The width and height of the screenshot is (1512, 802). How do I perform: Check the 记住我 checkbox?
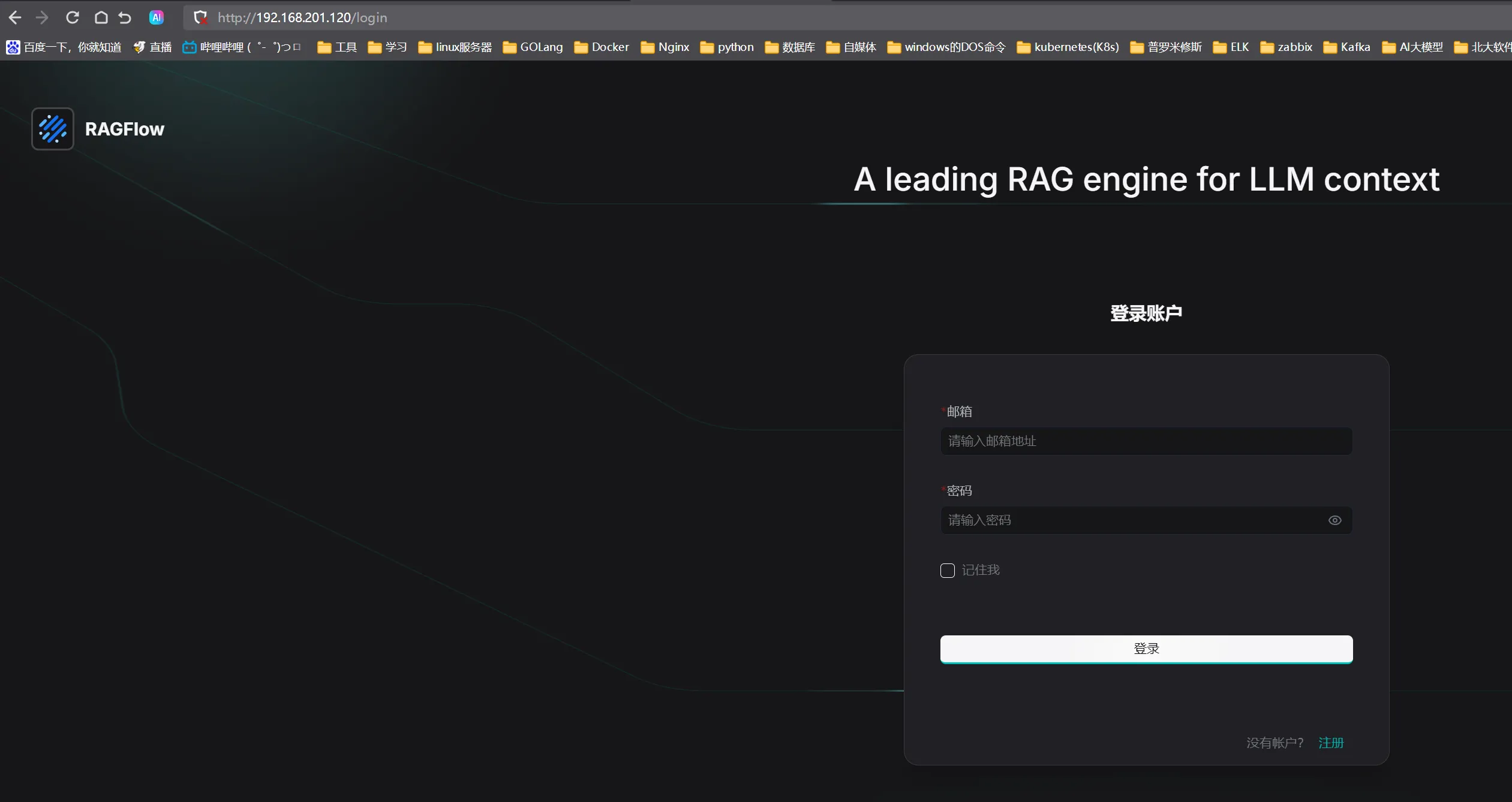tap(948, 570)
